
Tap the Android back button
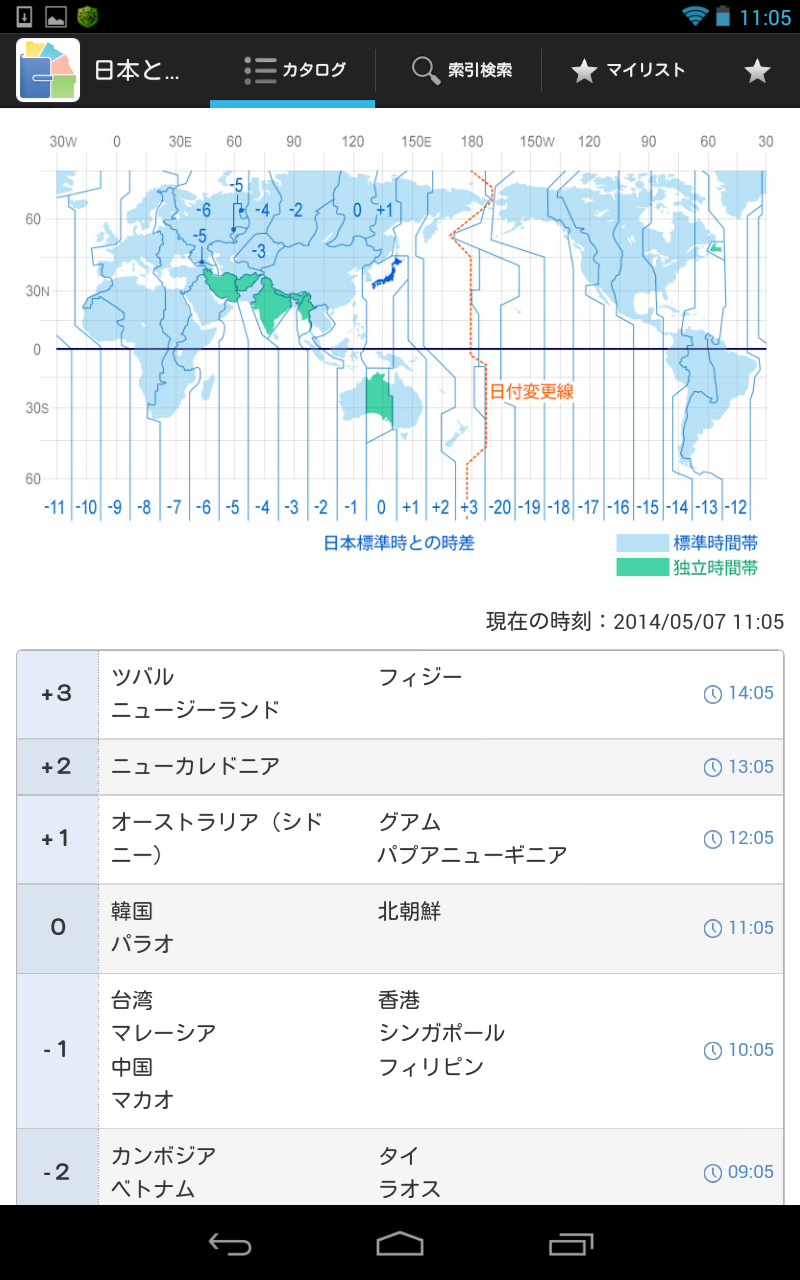229,1243
